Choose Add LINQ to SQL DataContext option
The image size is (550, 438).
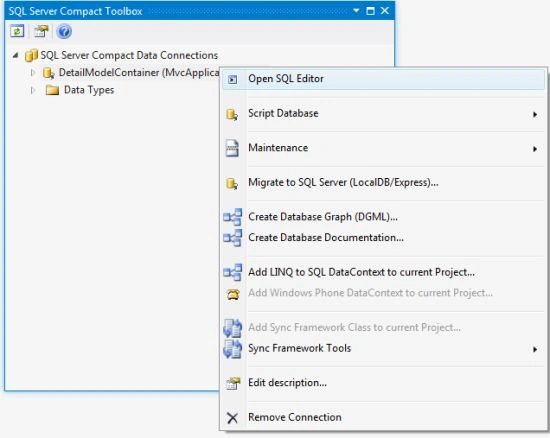tap(383, 272)
